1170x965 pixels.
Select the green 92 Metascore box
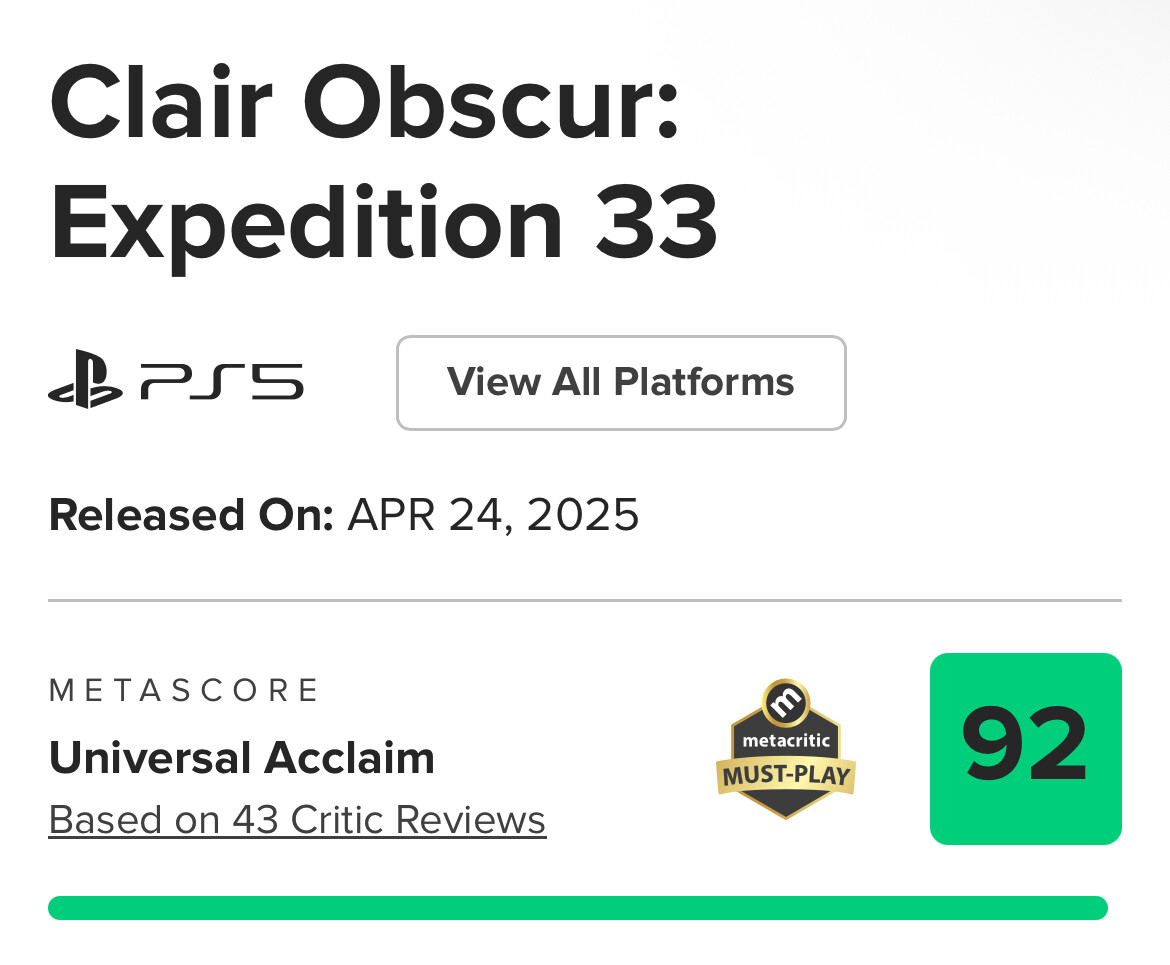(x=1025, y=748)
